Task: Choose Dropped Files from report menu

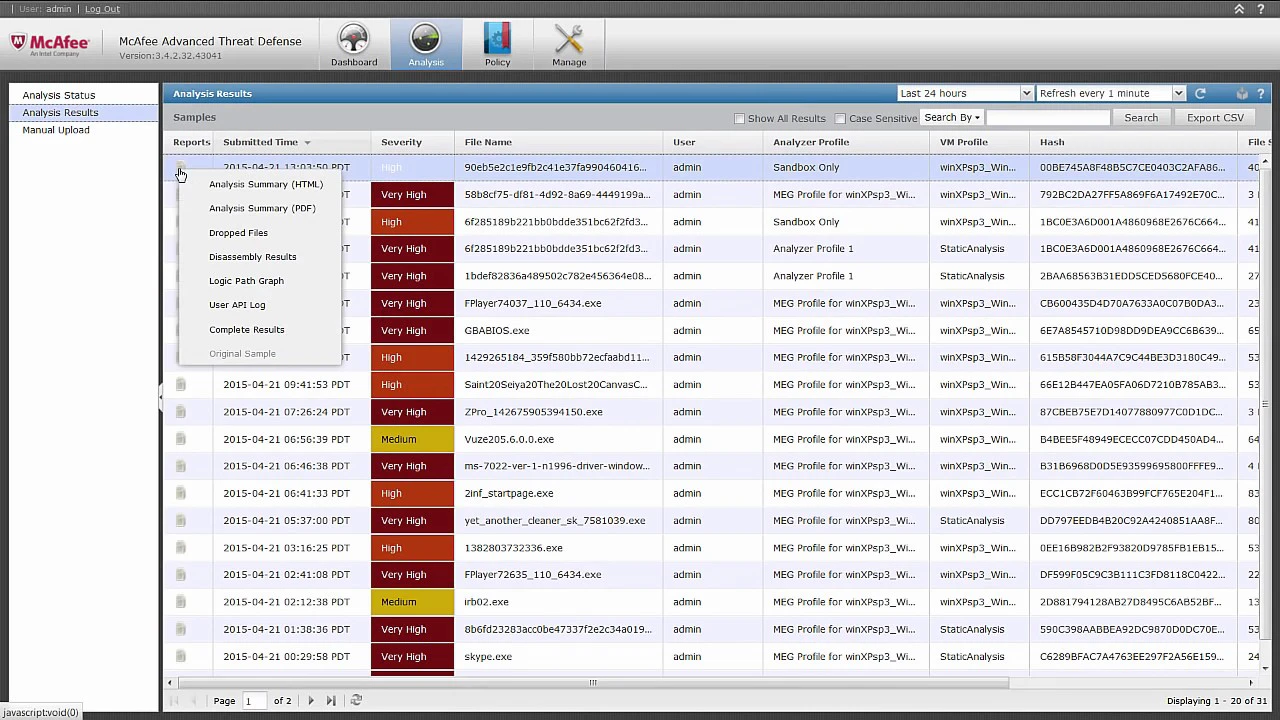Action: pyautogui.click(x=238, y=233)
